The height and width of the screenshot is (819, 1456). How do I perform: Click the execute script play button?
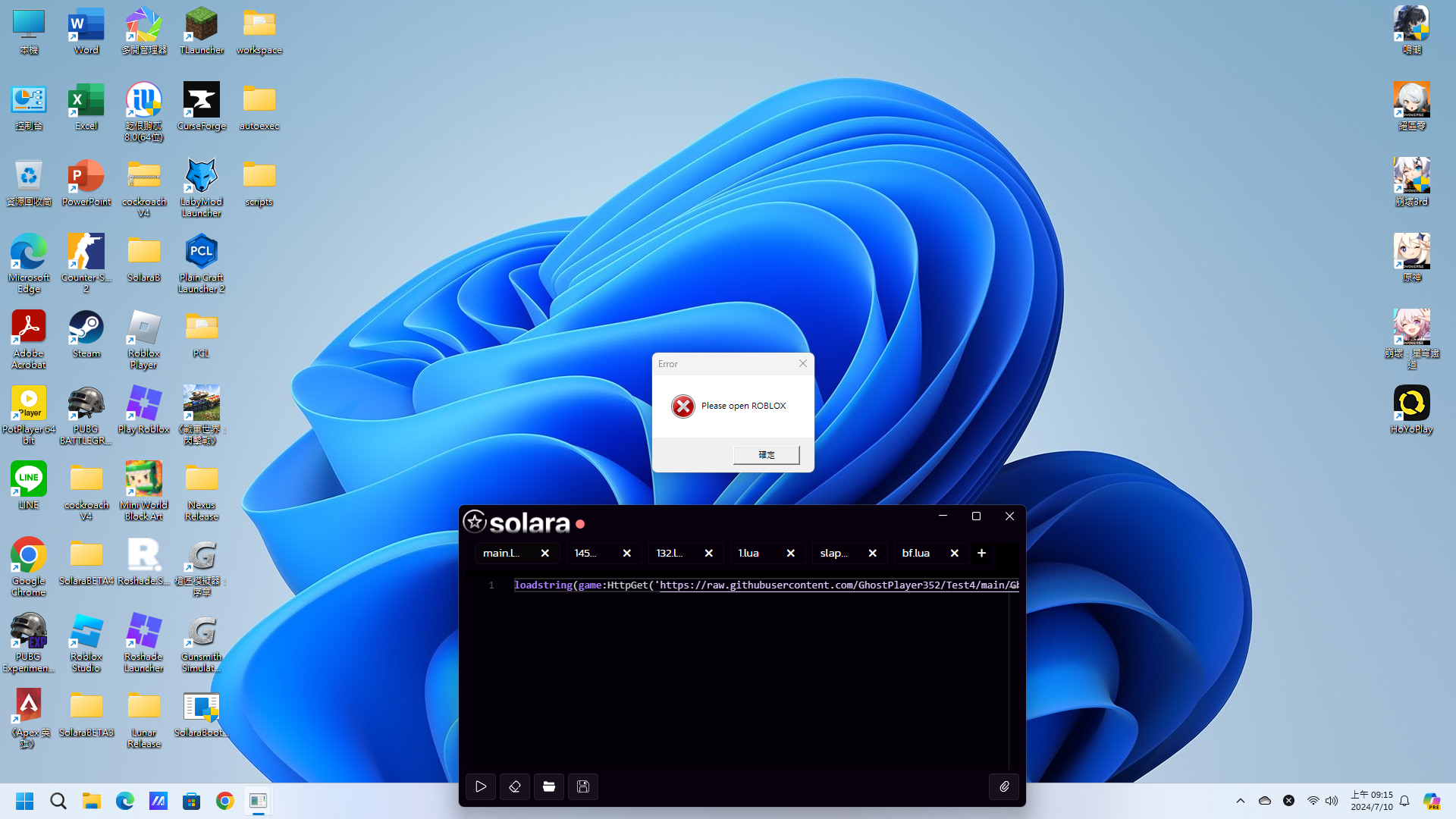tap(481, 786)
